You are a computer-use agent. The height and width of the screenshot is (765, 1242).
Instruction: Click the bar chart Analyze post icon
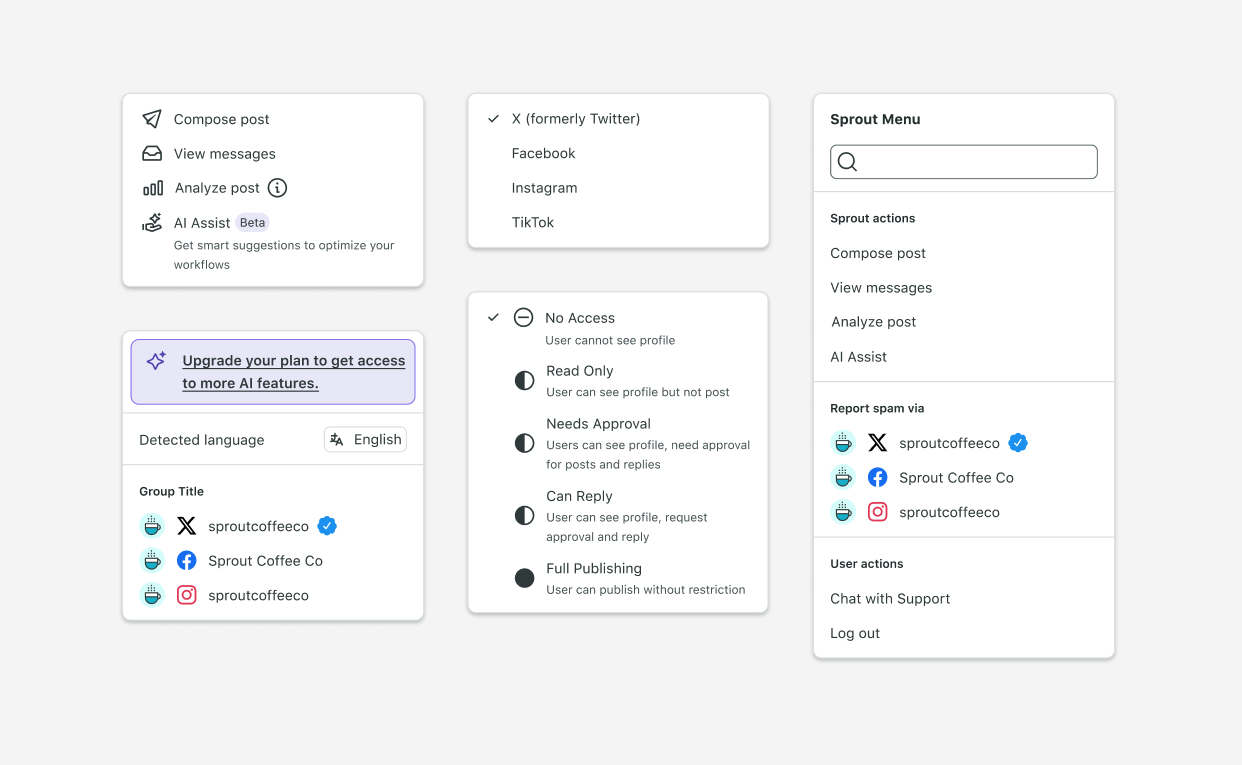(153, 188)
